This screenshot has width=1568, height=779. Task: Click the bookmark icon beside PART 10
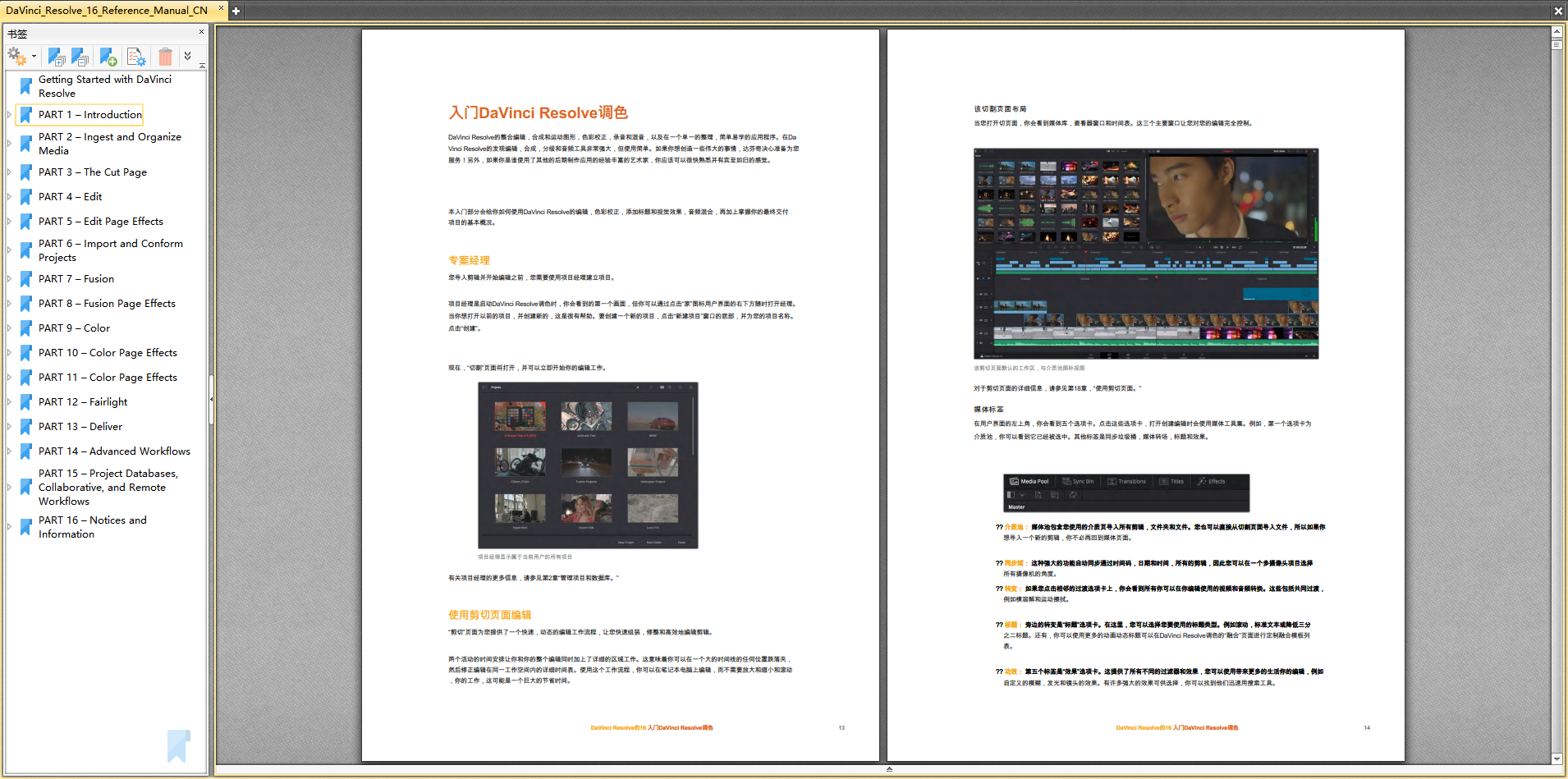click(x=26, y=353)
